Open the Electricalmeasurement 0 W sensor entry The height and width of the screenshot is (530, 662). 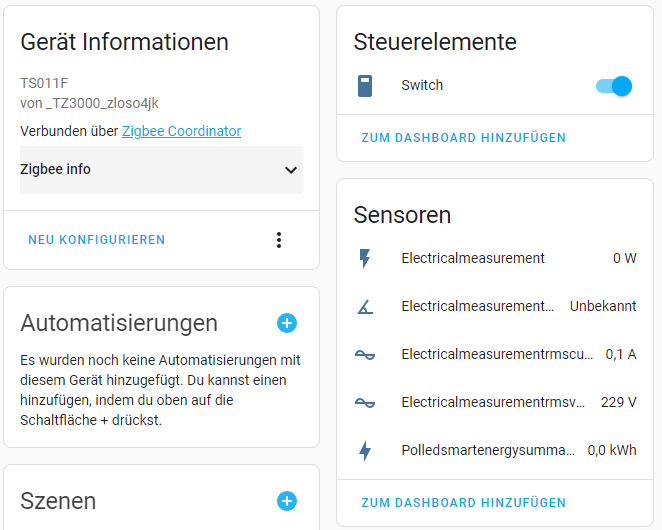(495, 258)
